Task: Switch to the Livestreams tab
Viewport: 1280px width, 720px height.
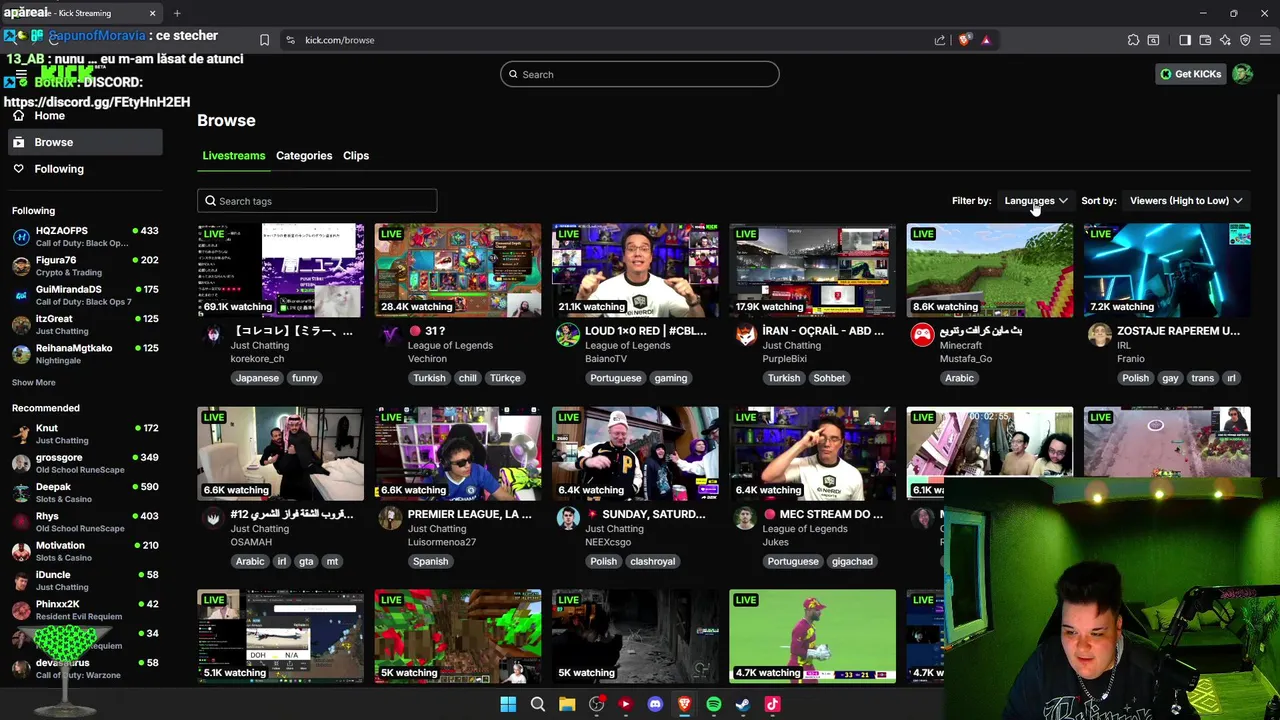Action: pyautogui.click(x=234, y=156)
